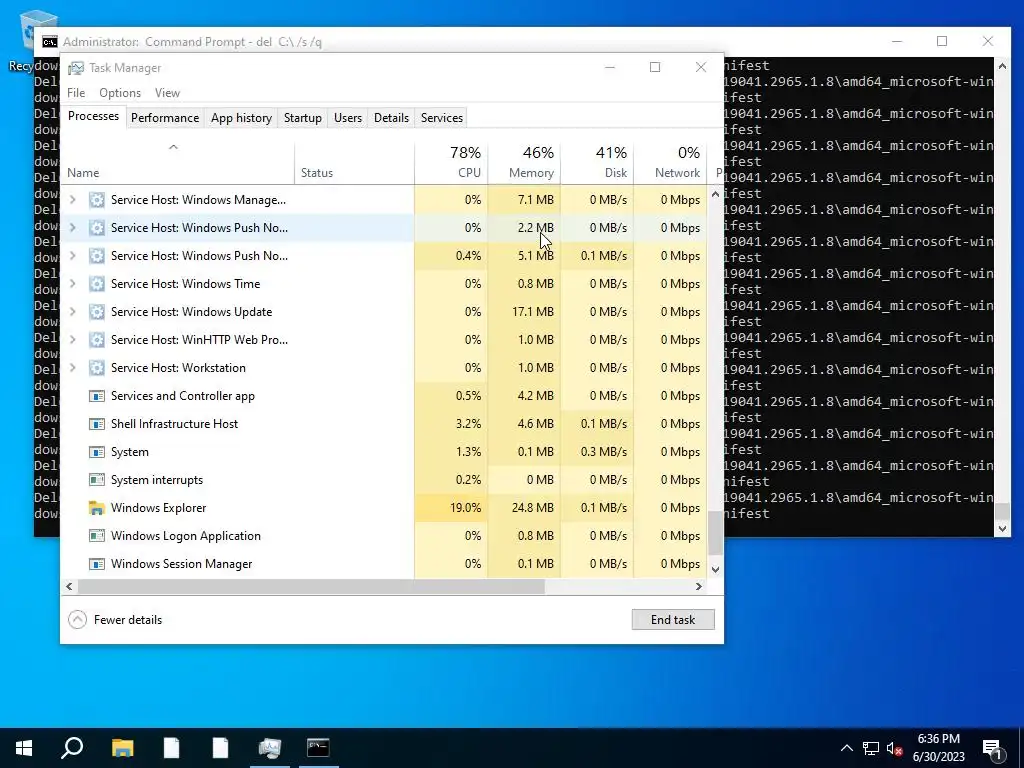The height and width of the screenshot is (768, 1024).
Task: Select the Windows Explorer process row
Action: 384,508
